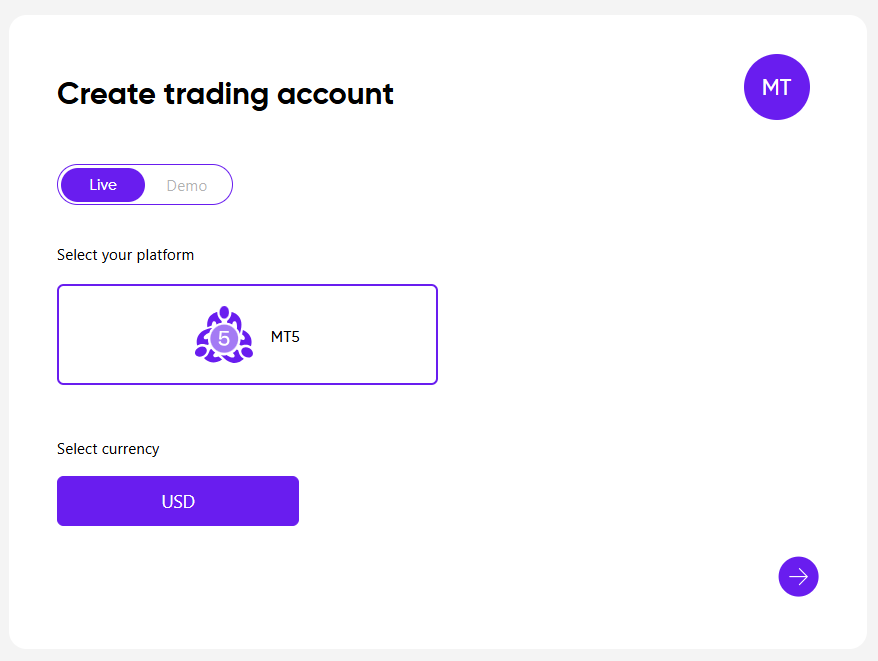878x661 pixels.
Task: Toggle the Live/Demo account switch
Action: (145, 185)
